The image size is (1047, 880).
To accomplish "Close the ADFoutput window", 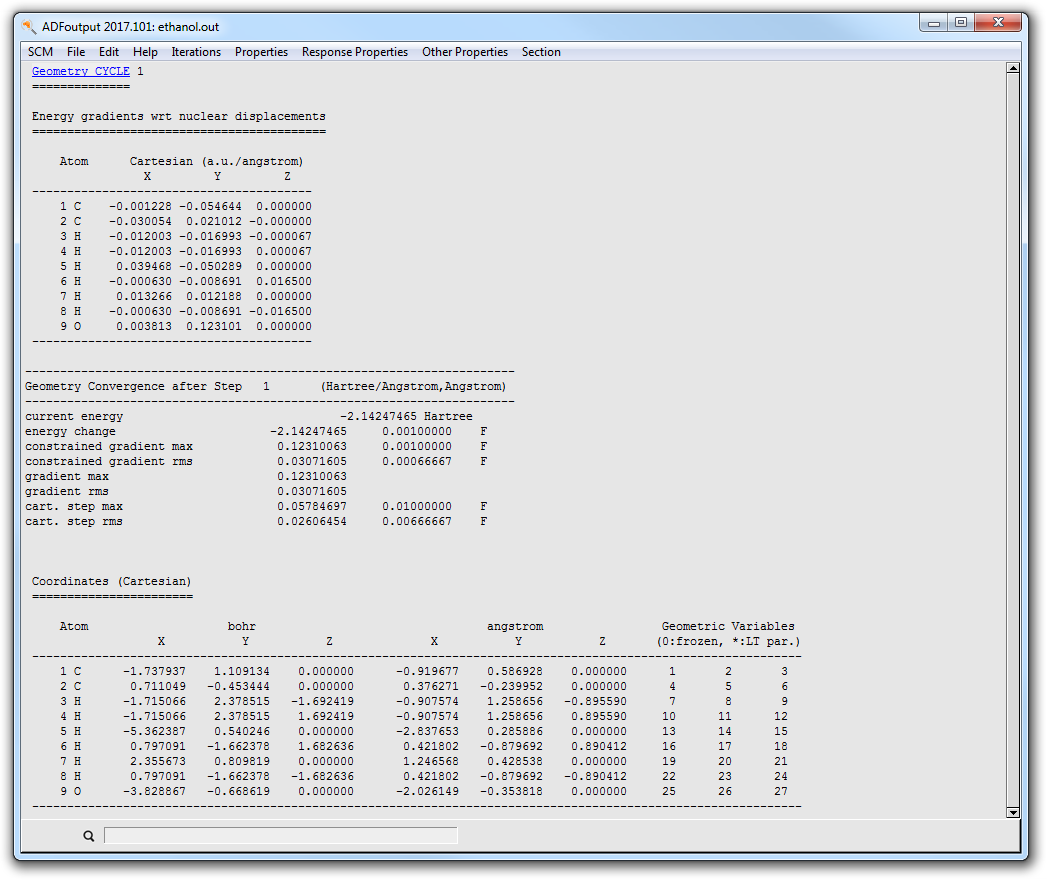I will (998, 23).
